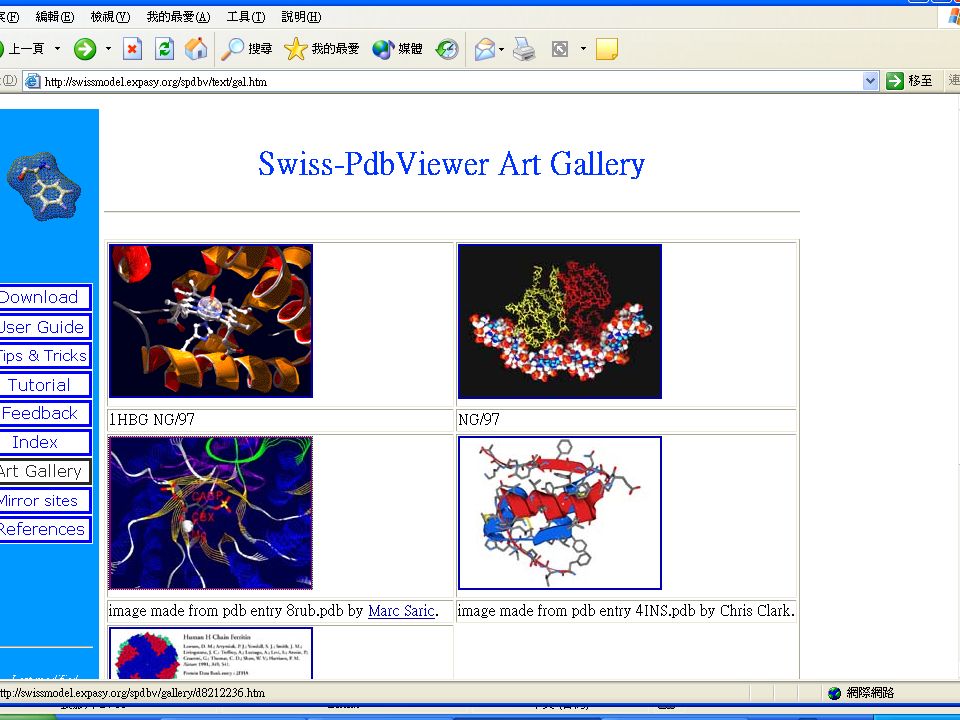This screenshot has height=720, width=960.
Task: Click the green Go arrow button
Action: tap(894, 81)
